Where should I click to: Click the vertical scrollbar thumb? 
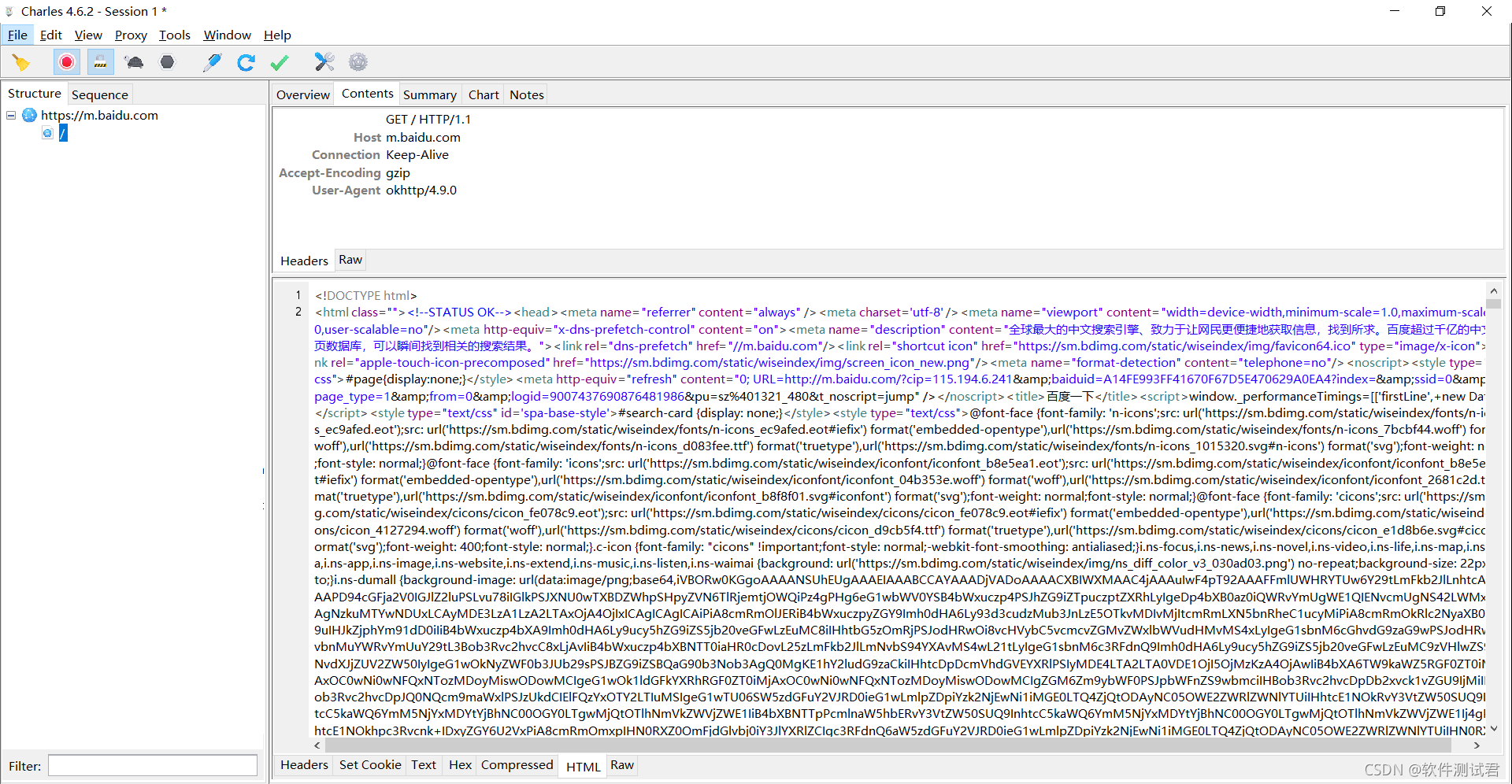click(x=1493, y=304)
